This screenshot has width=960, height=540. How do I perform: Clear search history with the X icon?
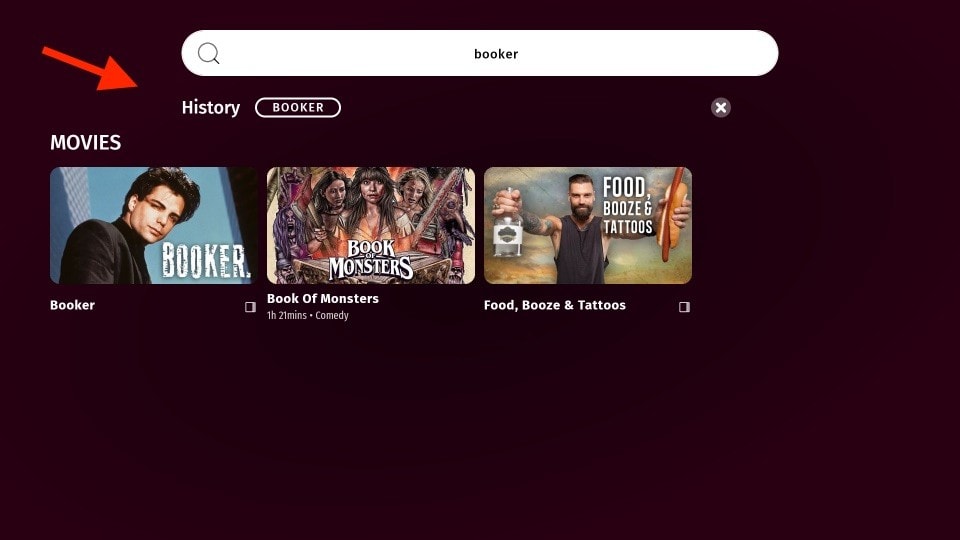point(721,107)
